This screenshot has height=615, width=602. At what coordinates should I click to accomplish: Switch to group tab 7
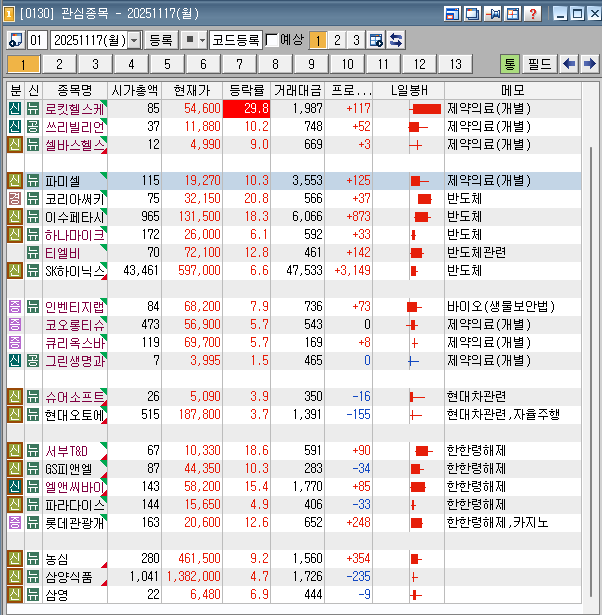[x=240, y=64]
